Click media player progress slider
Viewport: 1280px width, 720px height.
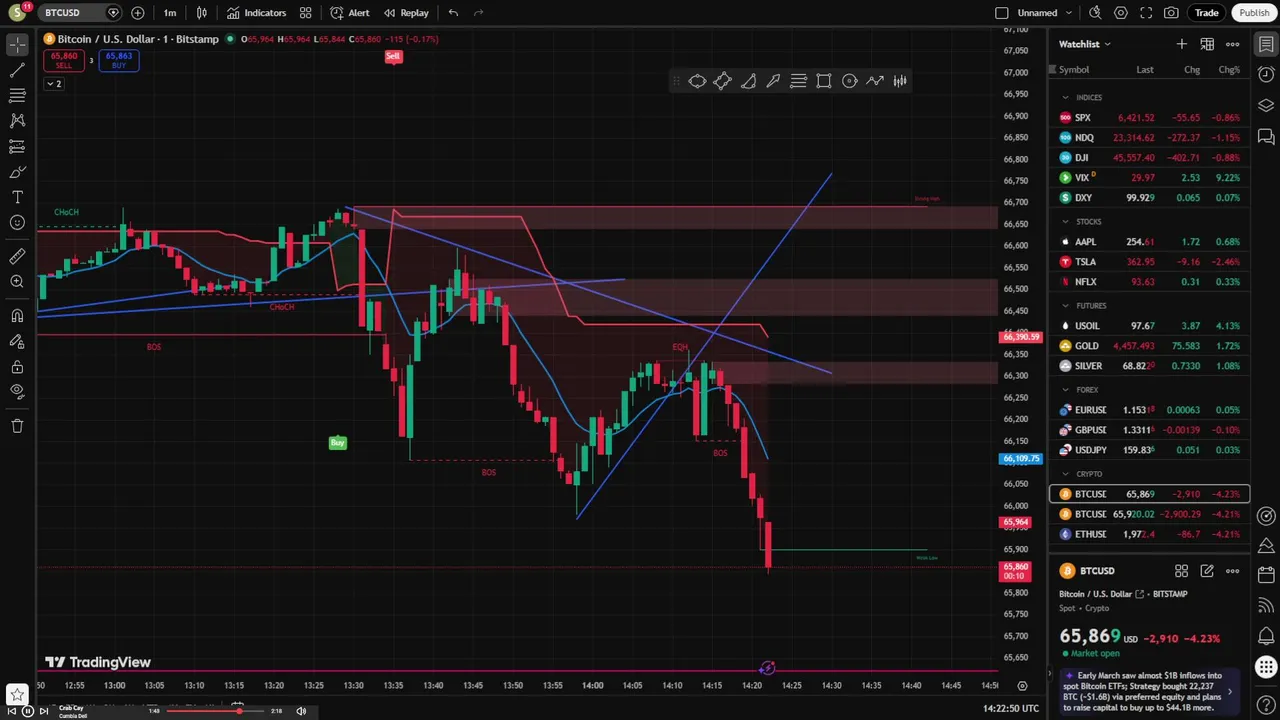pyautogui.click(x=214, y=711)
